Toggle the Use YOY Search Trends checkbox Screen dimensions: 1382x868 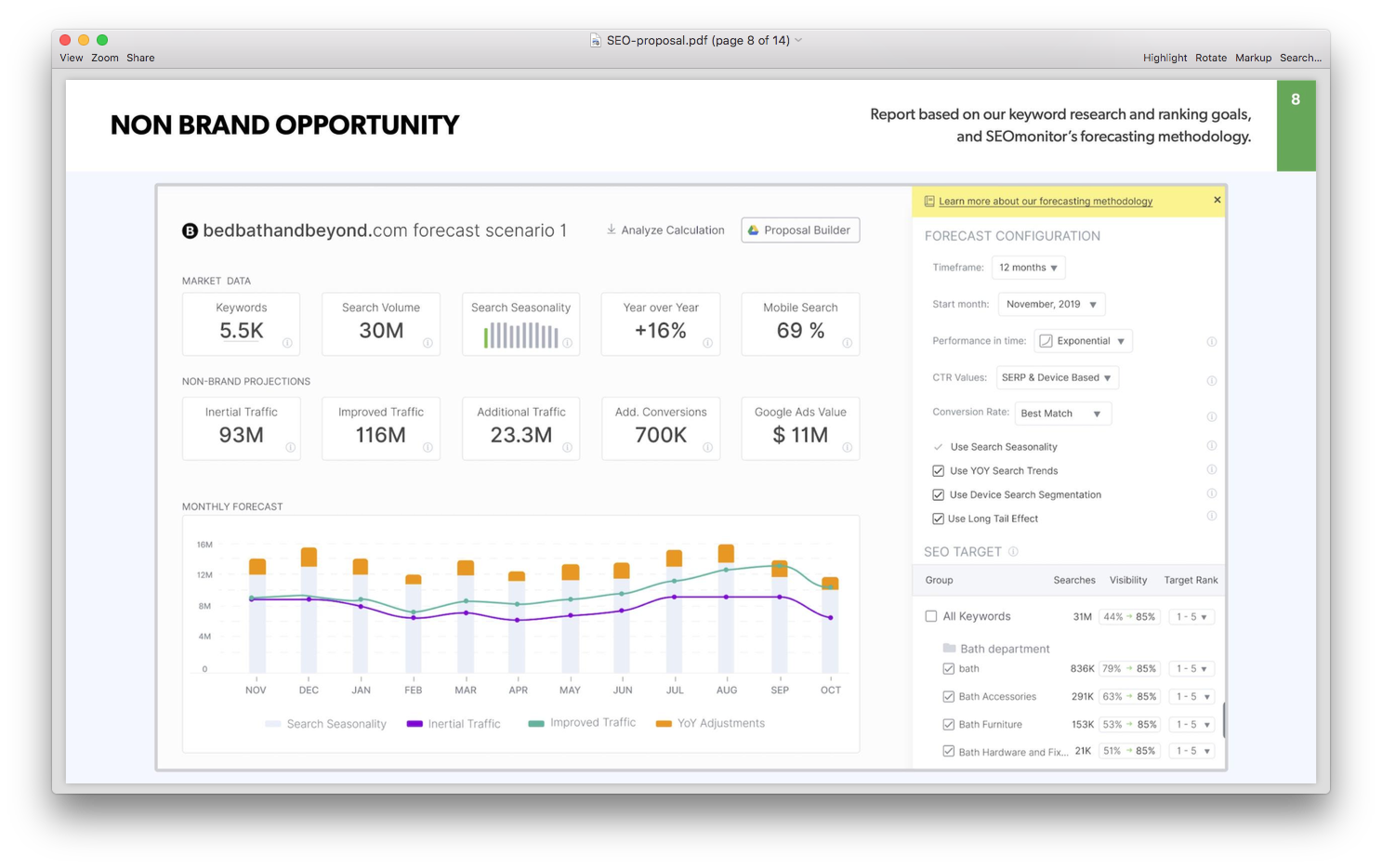click(938, 471)
